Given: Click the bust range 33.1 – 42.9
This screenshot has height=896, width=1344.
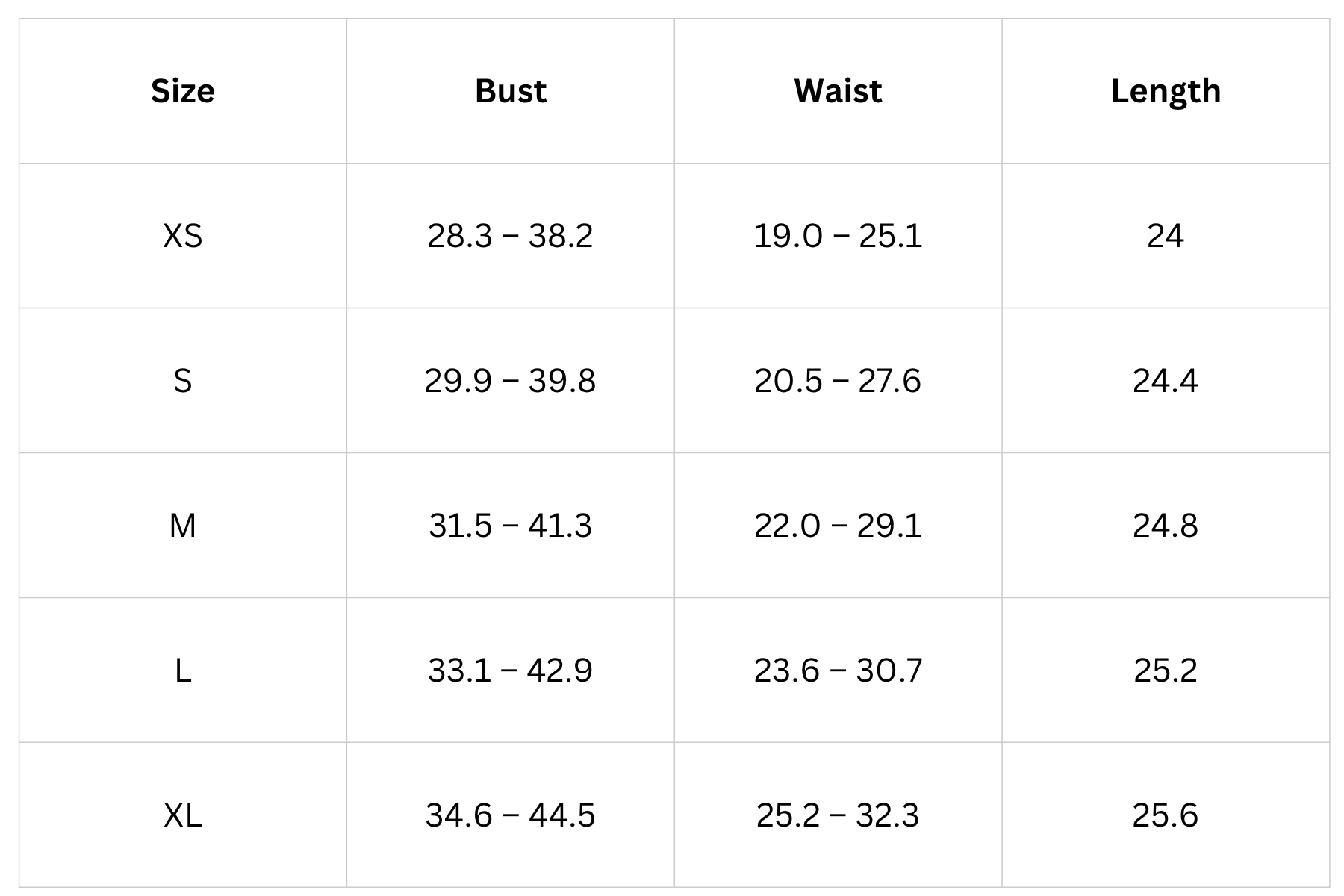Looking at the screenshot, I should tap(511, 671).
